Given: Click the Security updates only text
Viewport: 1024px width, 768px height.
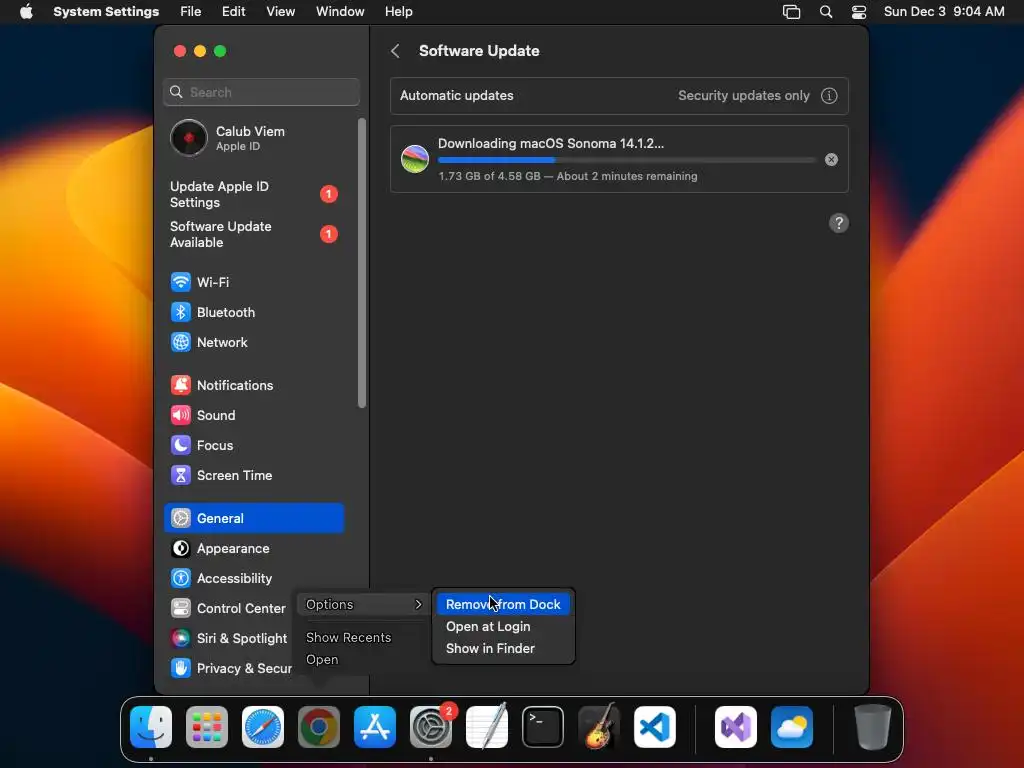Looking at the screenshot, I should pyautogui.click(x=744, y=96).
